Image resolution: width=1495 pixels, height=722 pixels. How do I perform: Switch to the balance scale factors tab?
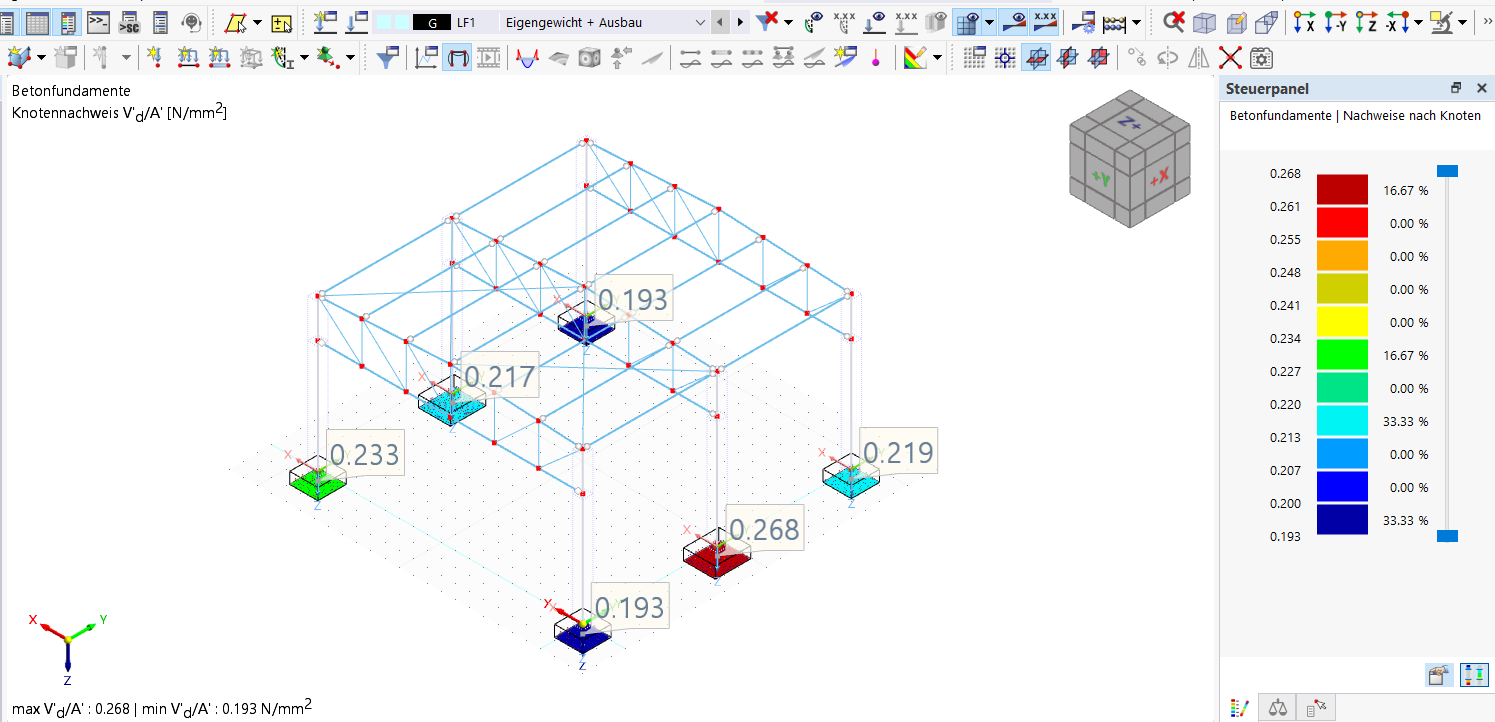pyautogui.click(x=1278, y=708)
